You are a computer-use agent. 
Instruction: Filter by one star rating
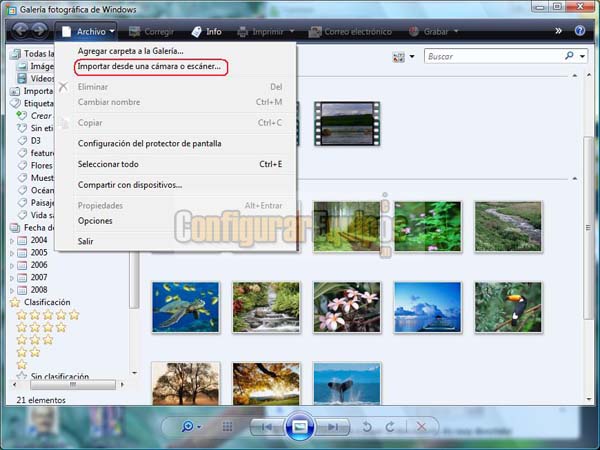22,364
